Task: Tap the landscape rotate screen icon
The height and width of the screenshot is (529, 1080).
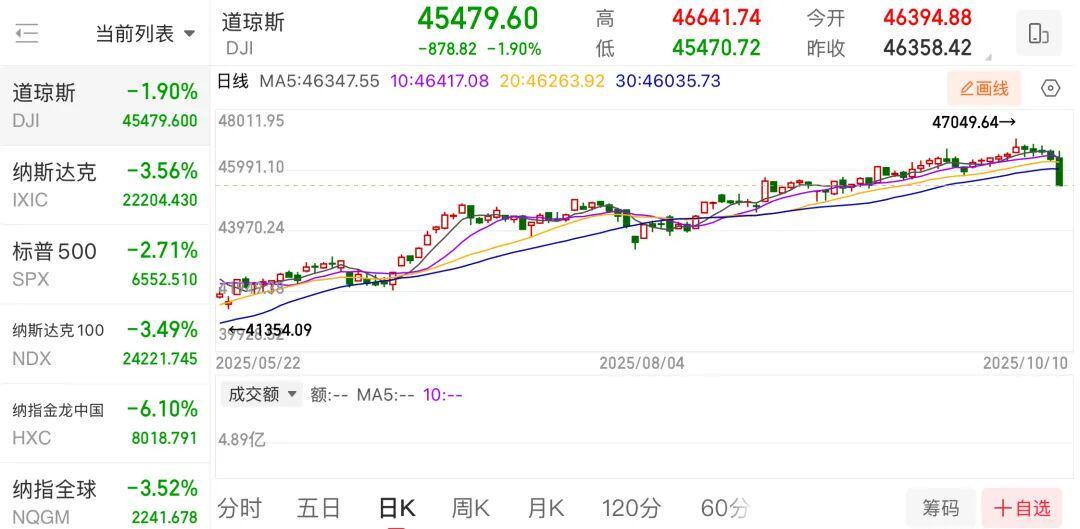Action: (1038, 33)
